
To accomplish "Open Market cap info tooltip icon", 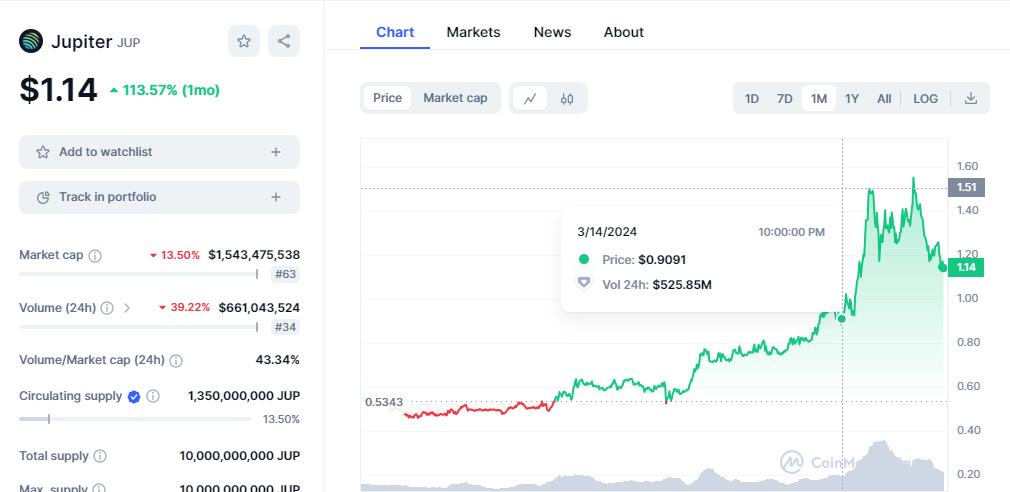I will (x=95, y=256).
